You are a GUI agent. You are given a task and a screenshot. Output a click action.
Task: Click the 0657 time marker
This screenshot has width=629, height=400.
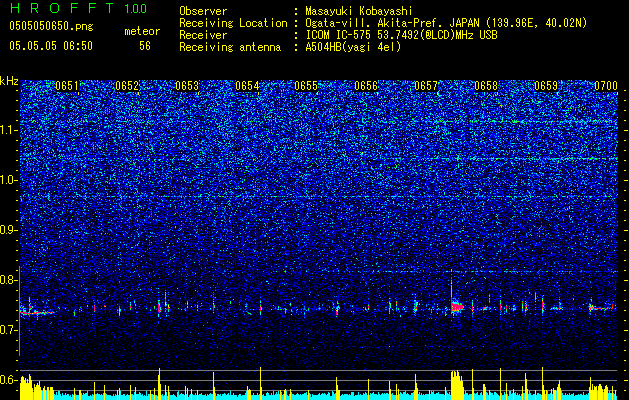(x=426, y=86)
